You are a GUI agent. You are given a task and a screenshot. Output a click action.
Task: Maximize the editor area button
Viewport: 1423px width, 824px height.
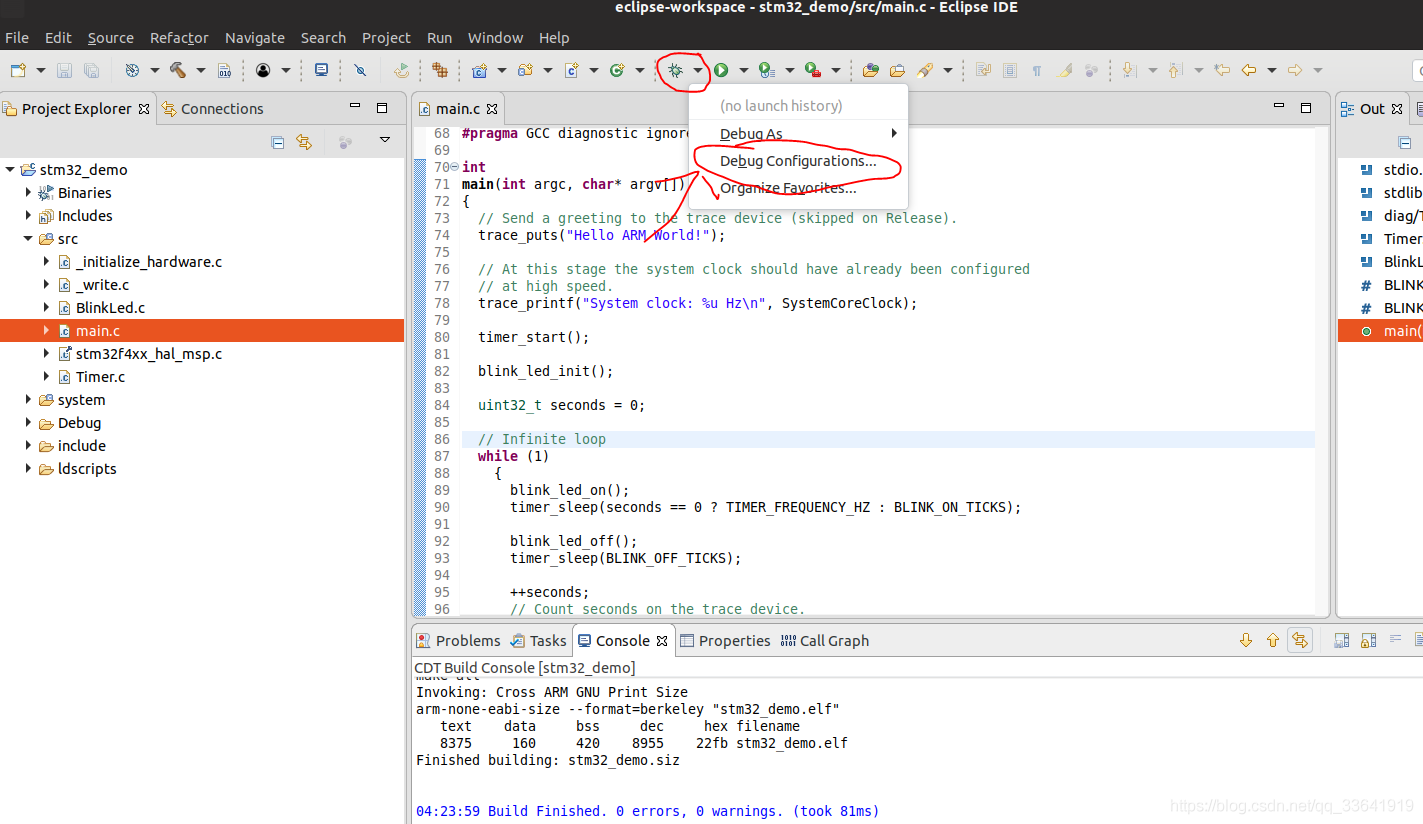click(x=1306, y=107)
